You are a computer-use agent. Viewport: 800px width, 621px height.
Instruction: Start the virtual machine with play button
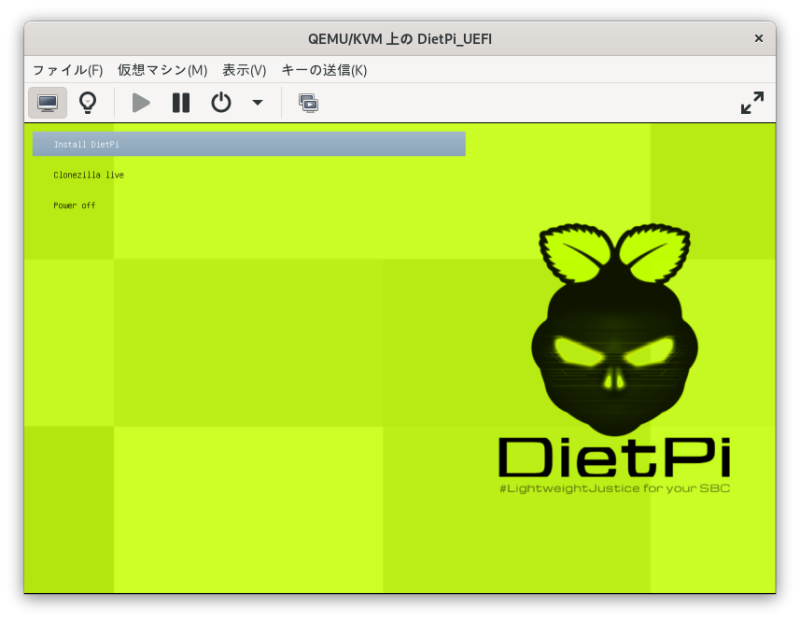[x=140, y=103]
